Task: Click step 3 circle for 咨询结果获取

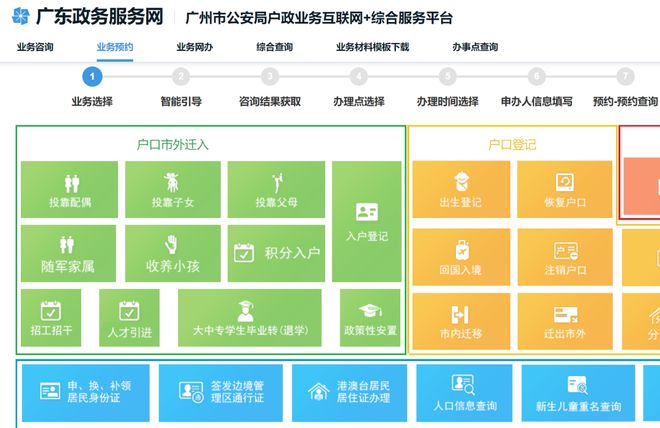Action: coord(270,77)
